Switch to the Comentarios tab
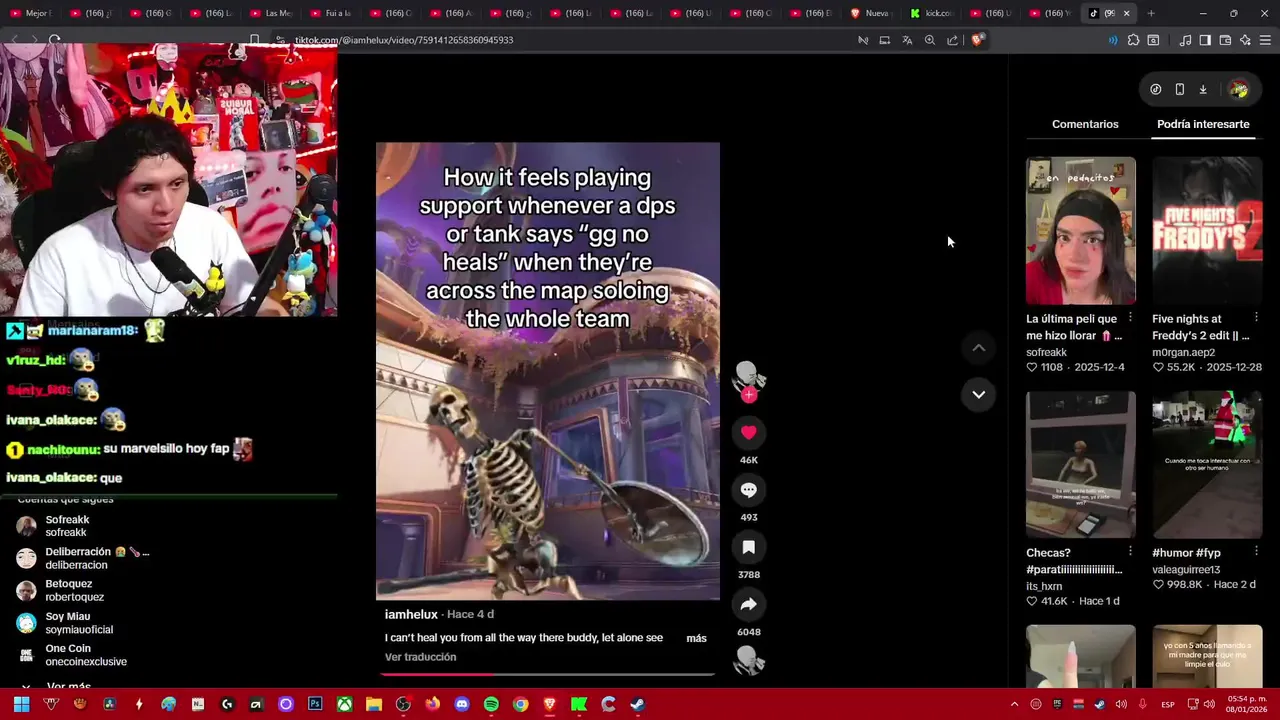Image resolution: width=1280 pixels, height=720 pixels. point(1085,124)
